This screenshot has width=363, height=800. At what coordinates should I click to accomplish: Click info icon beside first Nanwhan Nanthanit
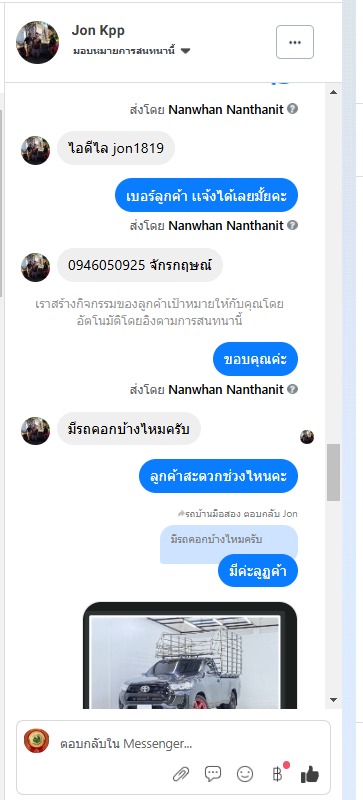click(292, 109)
